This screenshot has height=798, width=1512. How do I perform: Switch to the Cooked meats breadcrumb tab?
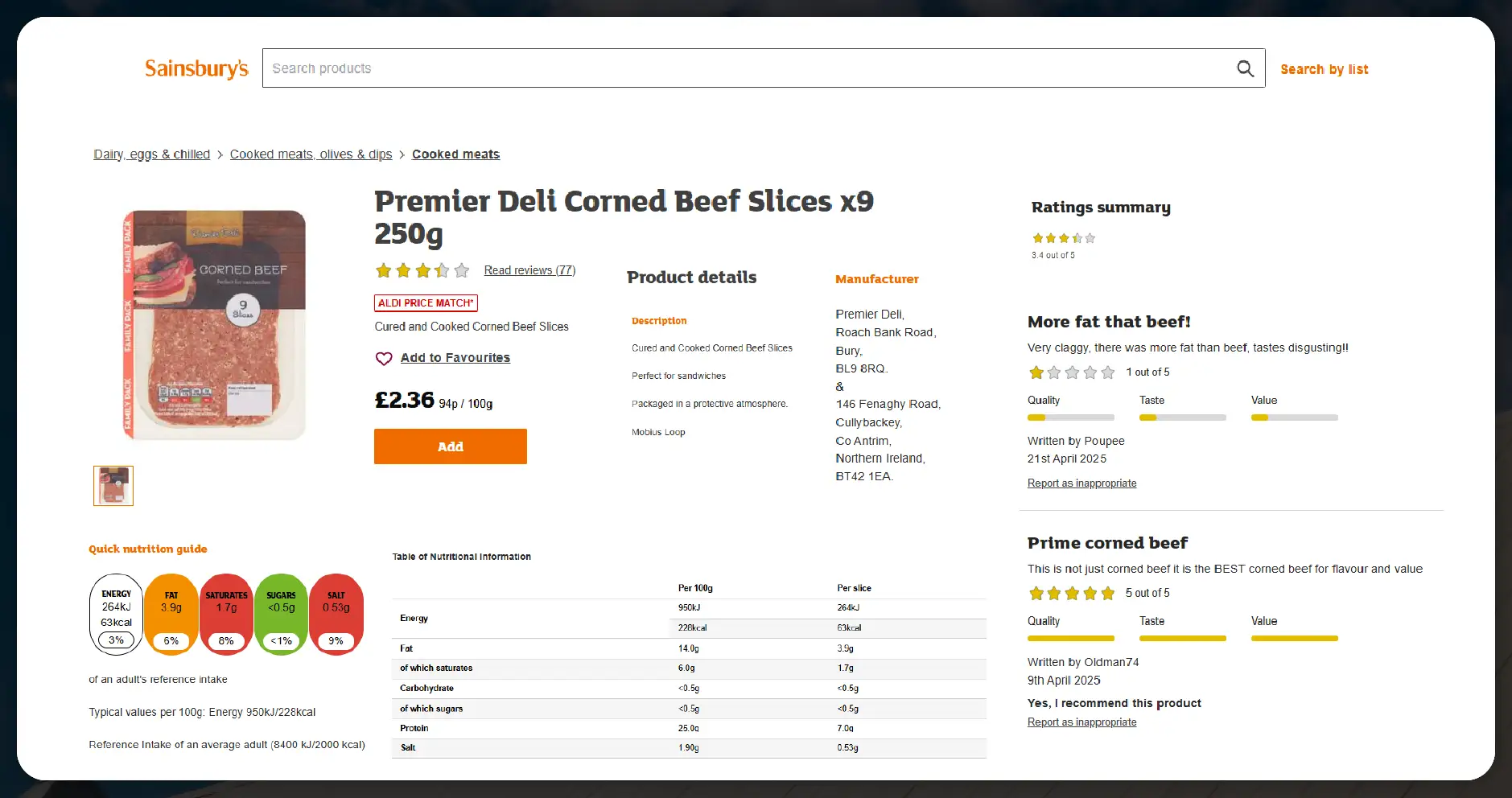(455, 154)
